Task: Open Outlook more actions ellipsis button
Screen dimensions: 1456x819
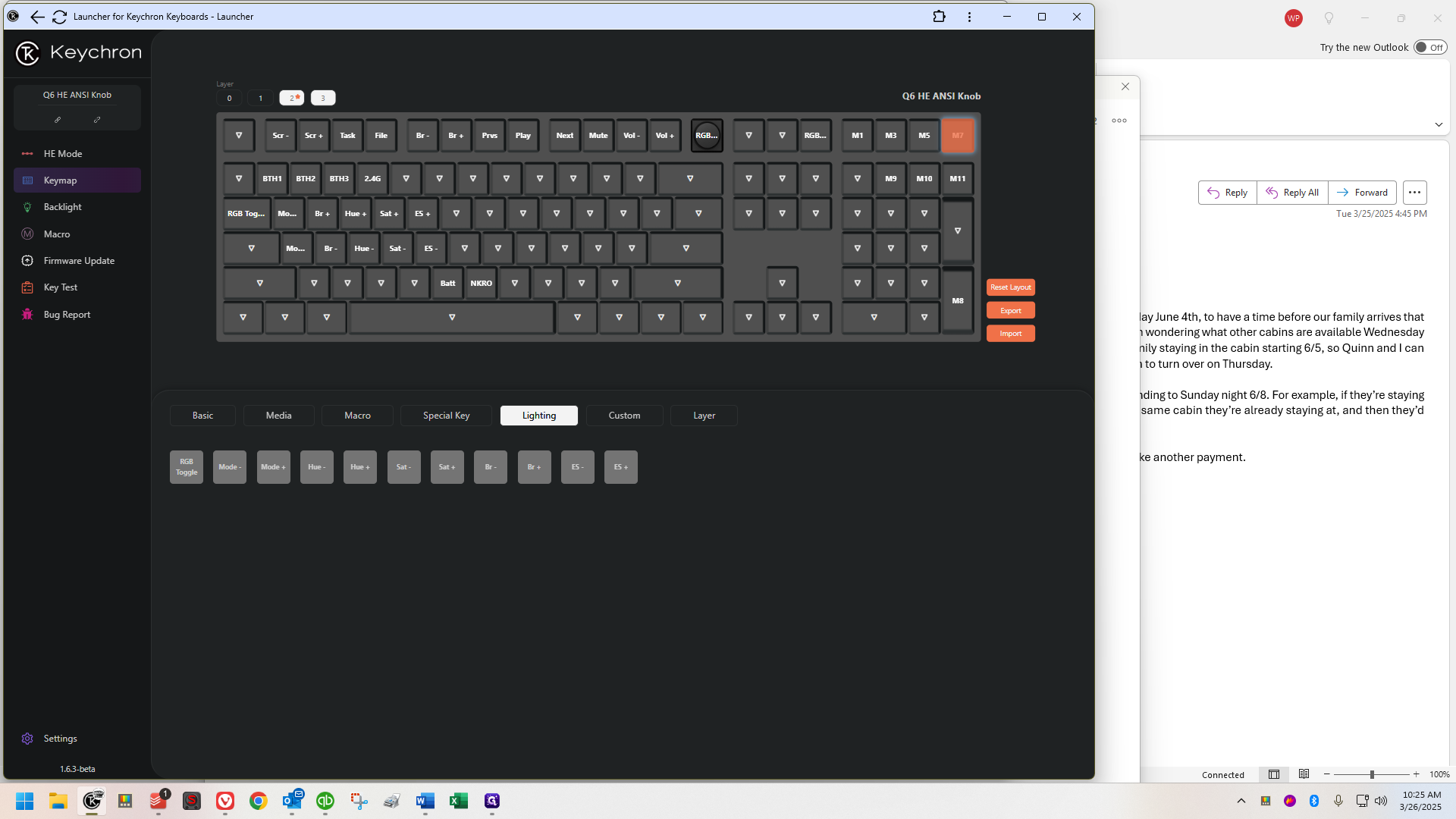Action: click(1414, 193)
